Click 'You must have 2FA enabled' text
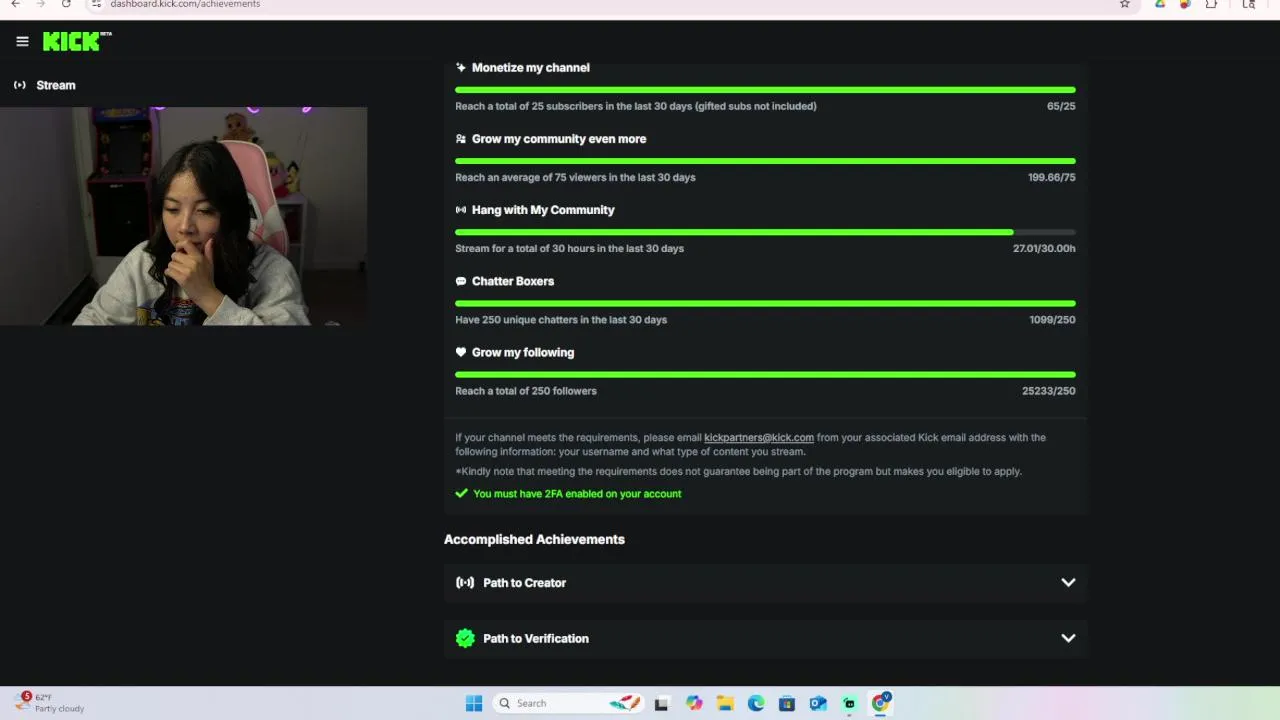The image size is (1280, 720). coord(577,494)
